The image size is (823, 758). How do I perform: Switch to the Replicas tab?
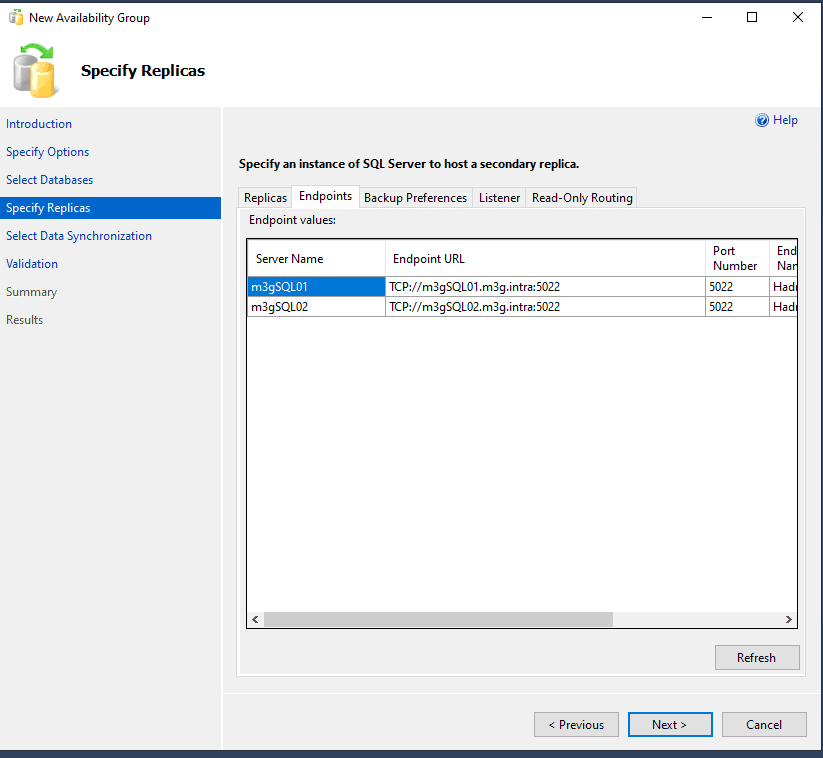(265, 198)
